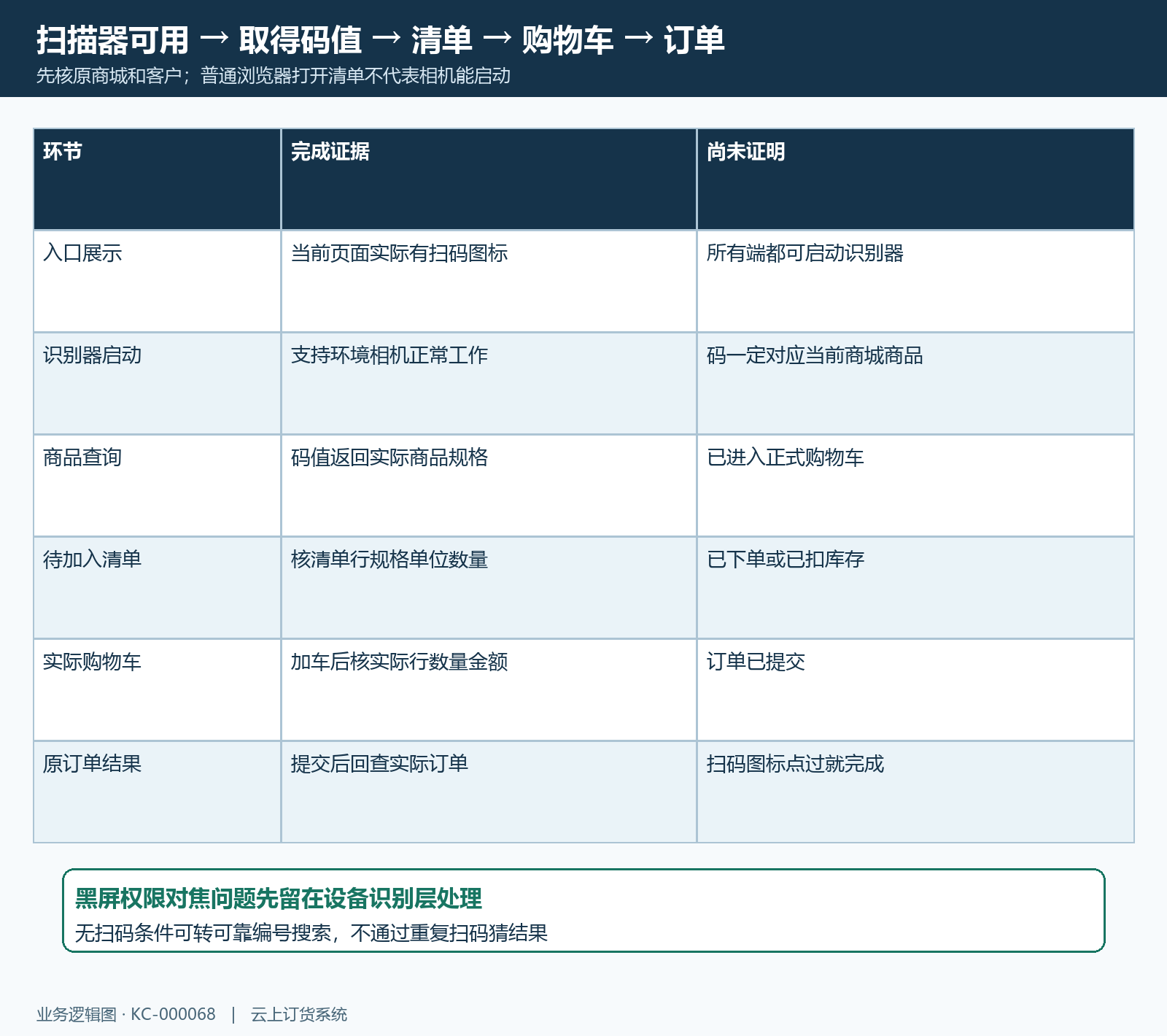Click the 环节 column header
The width and height of the screenshot is (1167, 1036).
[157, 179]
